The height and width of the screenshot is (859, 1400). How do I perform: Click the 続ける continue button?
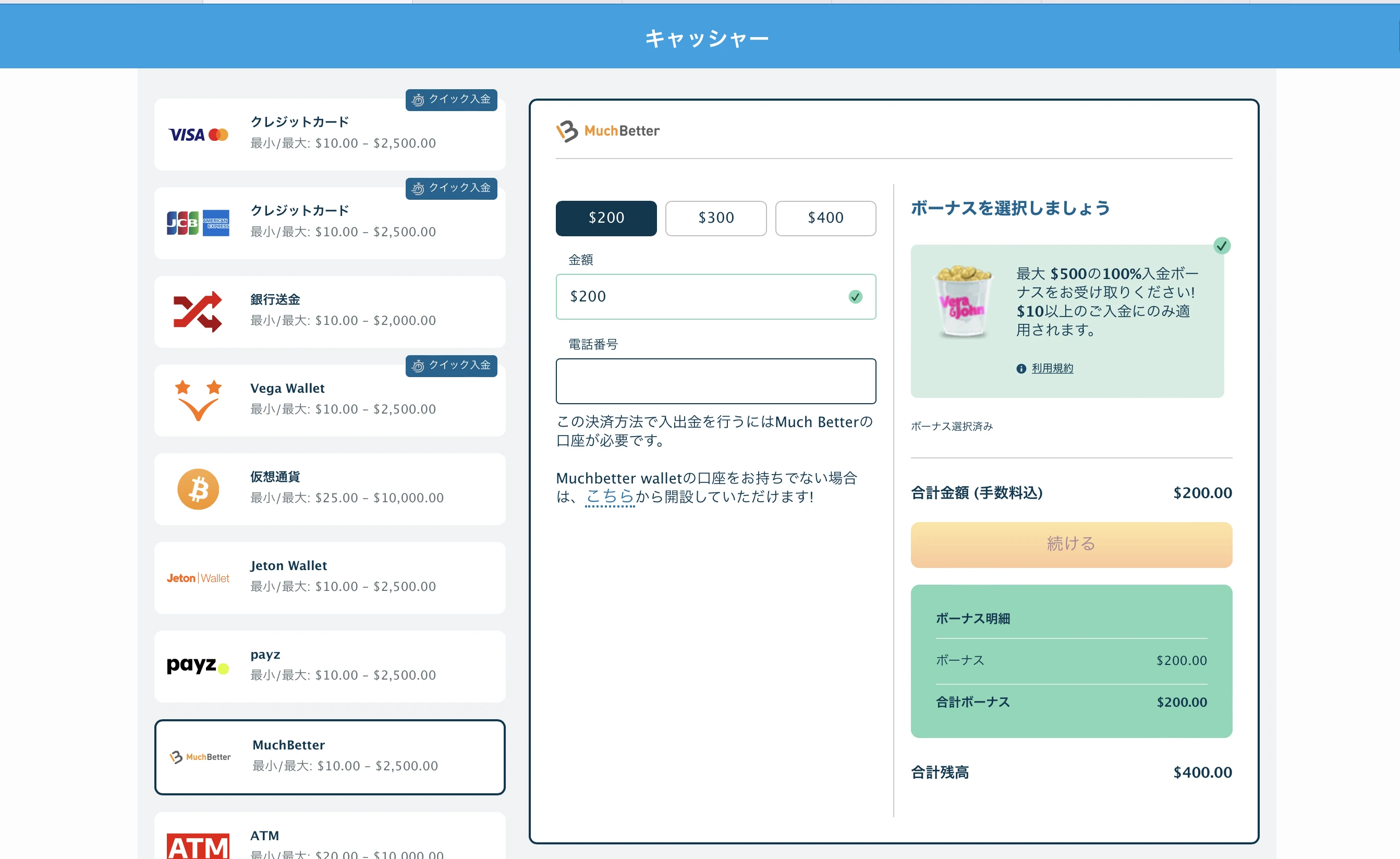[x=1071, y=545]
